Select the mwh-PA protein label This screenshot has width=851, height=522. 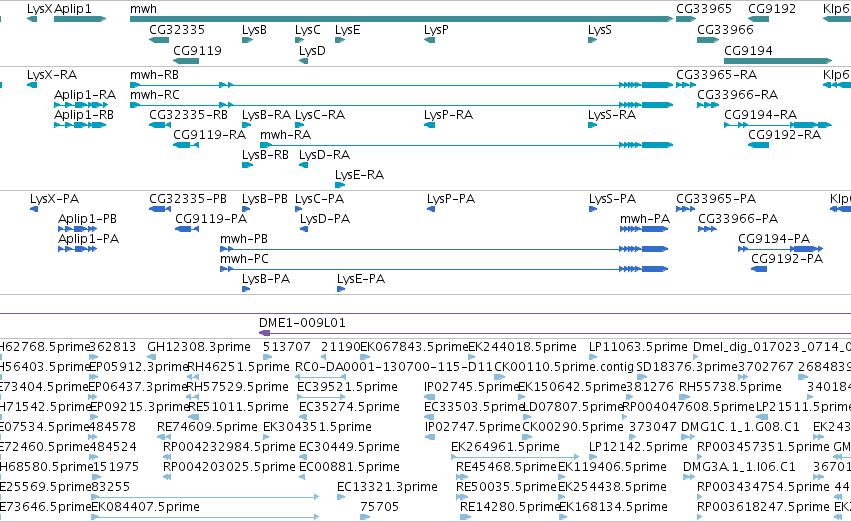coord(645,219)
